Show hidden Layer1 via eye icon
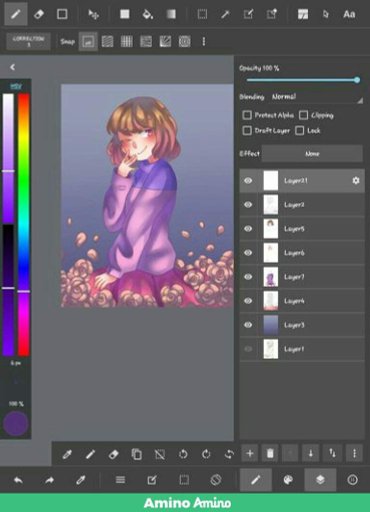The height and width of the screenshot is (512, 370). 248,349
